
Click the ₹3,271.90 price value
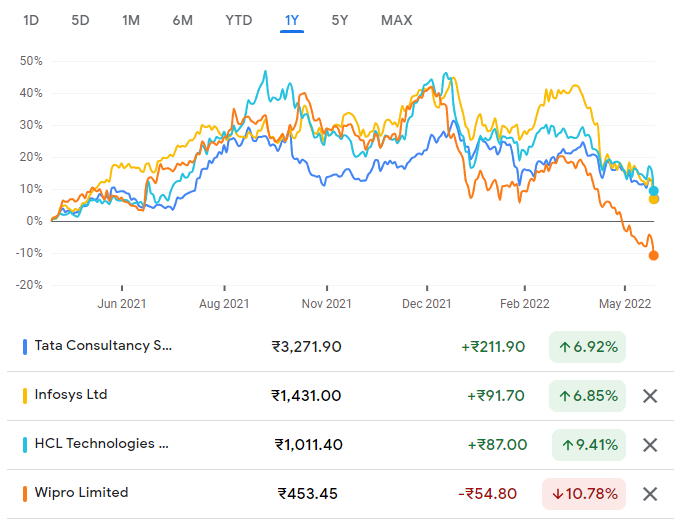coord(307,347)
